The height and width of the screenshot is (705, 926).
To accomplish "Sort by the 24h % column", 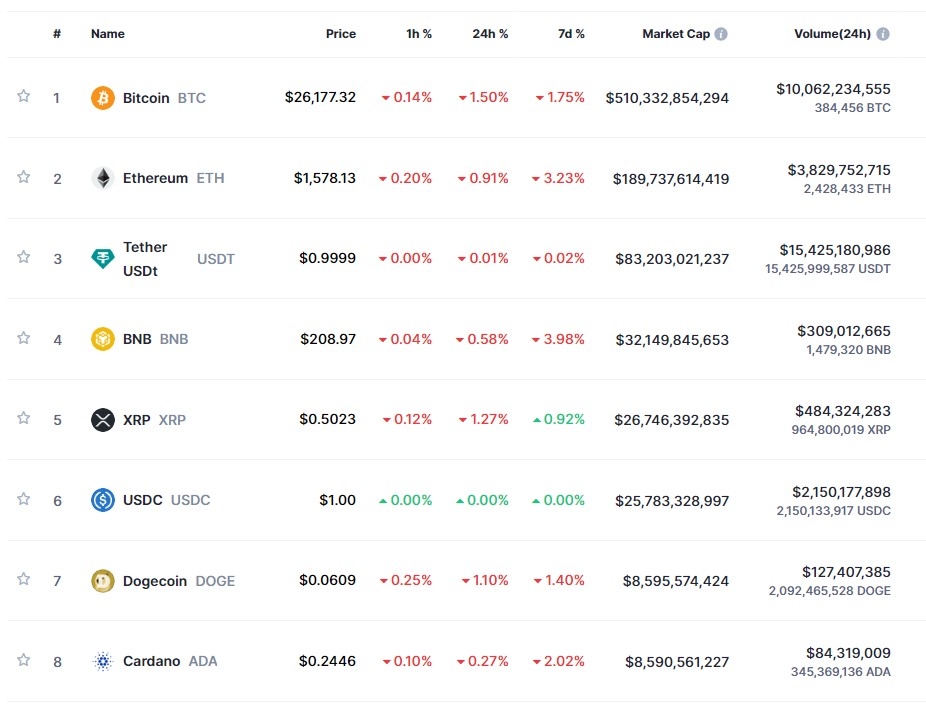I will 490,34.
